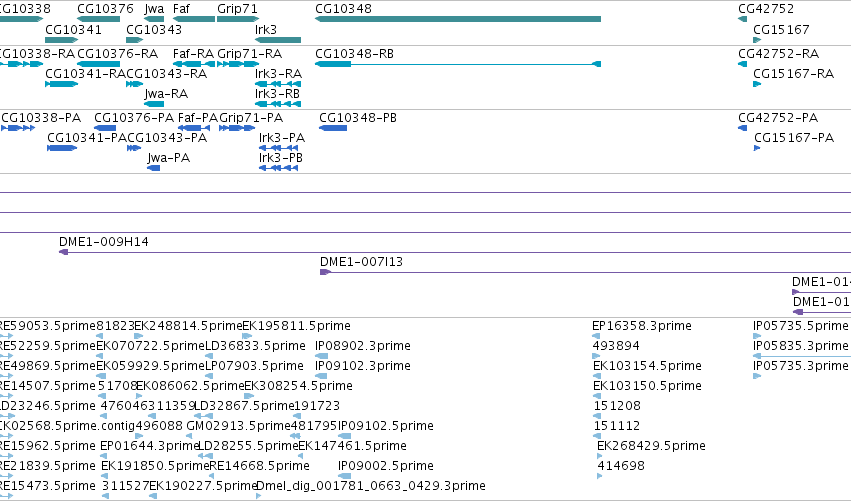Open the CG10343-RA transcript label
The width and height of the screenshot is (851, 501).
[x=167, y=74]
